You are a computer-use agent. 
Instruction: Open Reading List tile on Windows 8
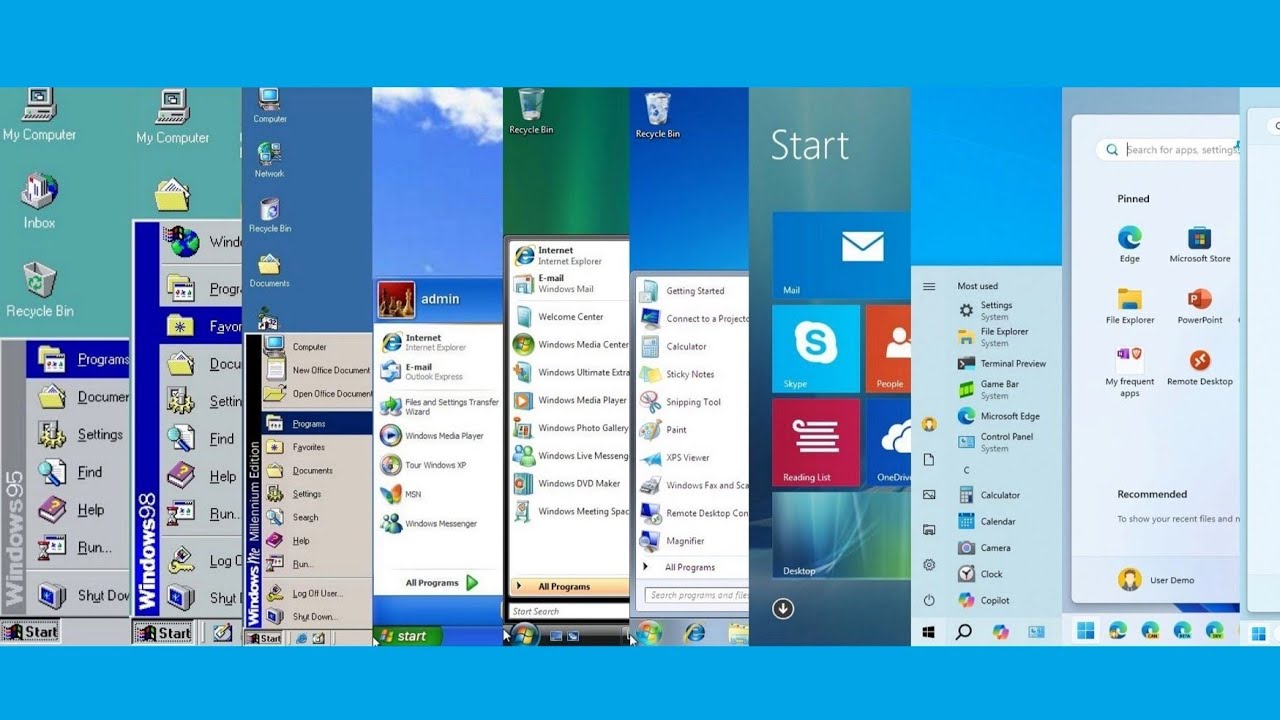(x=816, y=442)
